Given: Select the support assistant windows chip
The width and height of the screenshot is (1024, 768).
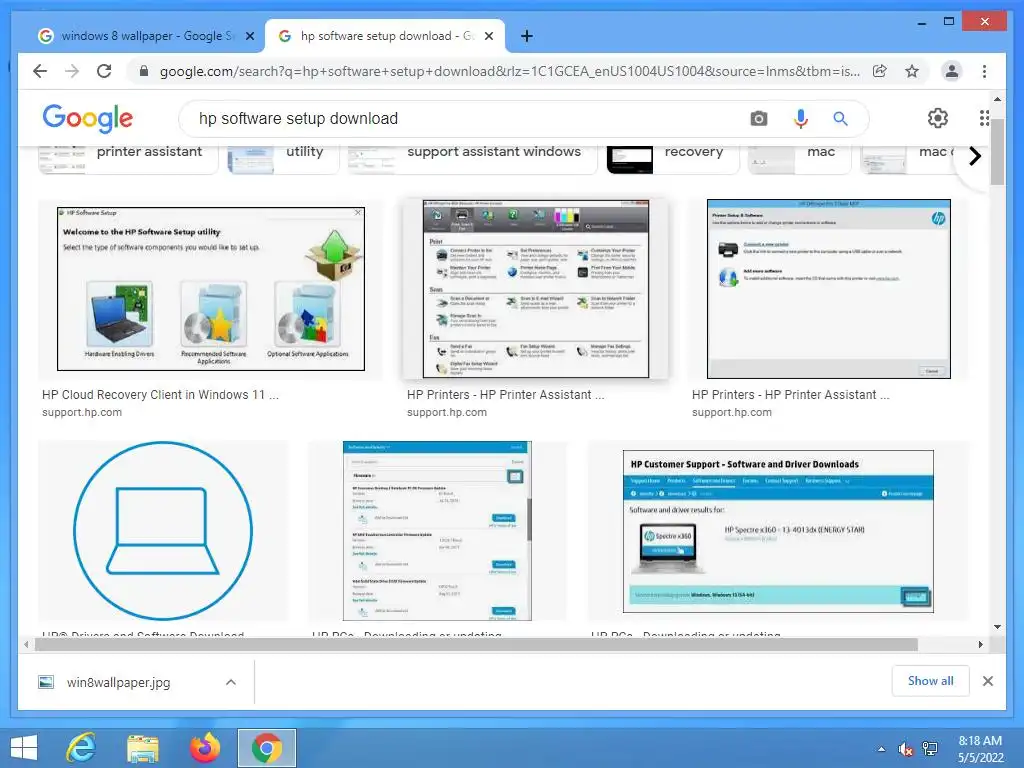Looking at the screenshot, I should coord(472,159).
